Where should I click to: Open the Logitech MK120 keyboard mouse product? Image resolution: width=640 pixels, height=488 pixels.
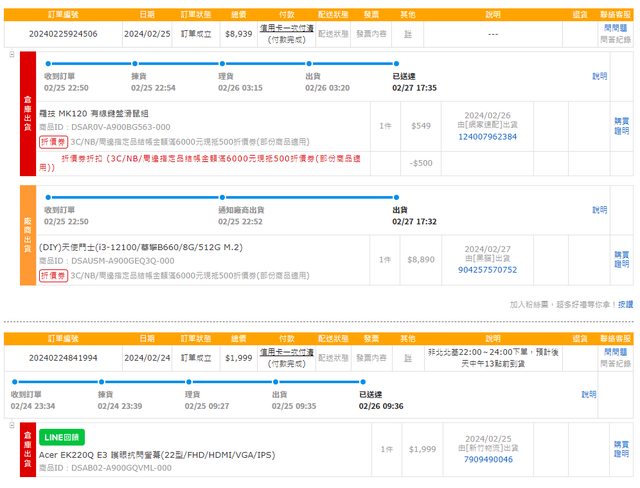coord(105,113)
